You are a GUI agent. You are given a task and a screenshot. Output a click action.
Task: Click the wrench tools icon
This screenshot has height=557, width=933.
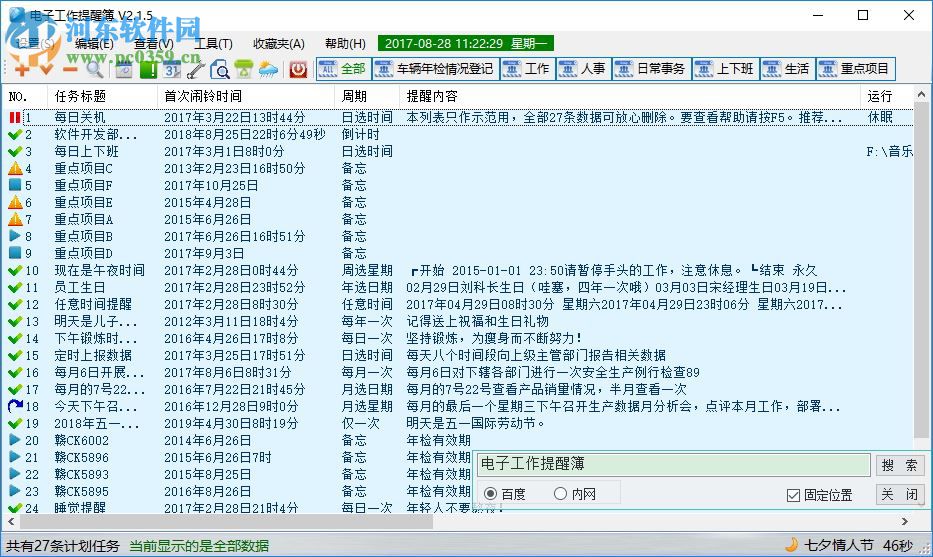coord(196,70)
